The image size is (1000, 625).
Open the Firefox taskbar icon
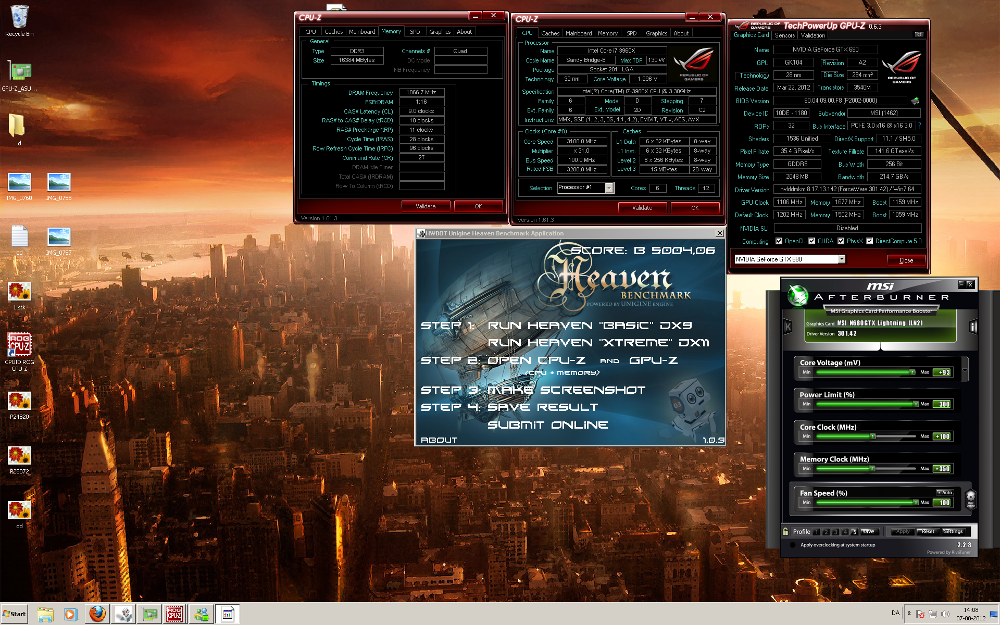97,614
